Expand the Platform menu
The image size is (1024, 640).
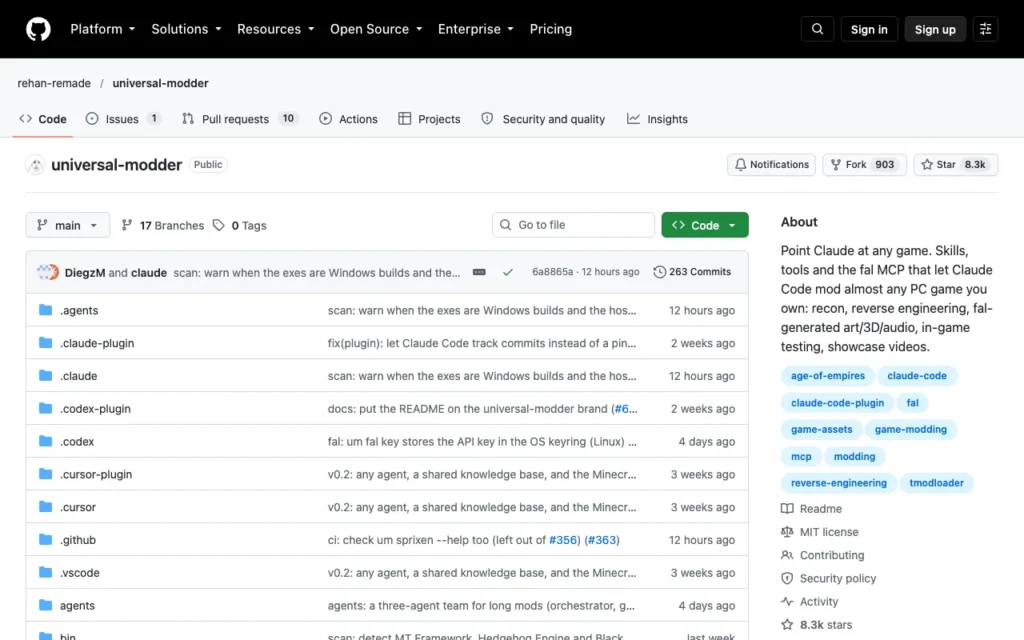point(103,29)
